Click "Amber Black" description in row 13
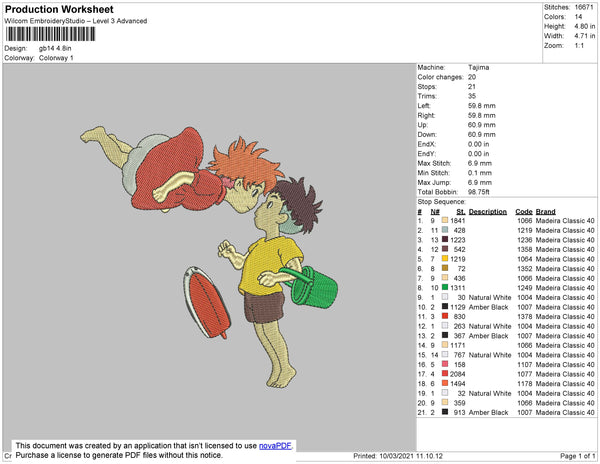 pyautogui.click(x=488, y=336)
